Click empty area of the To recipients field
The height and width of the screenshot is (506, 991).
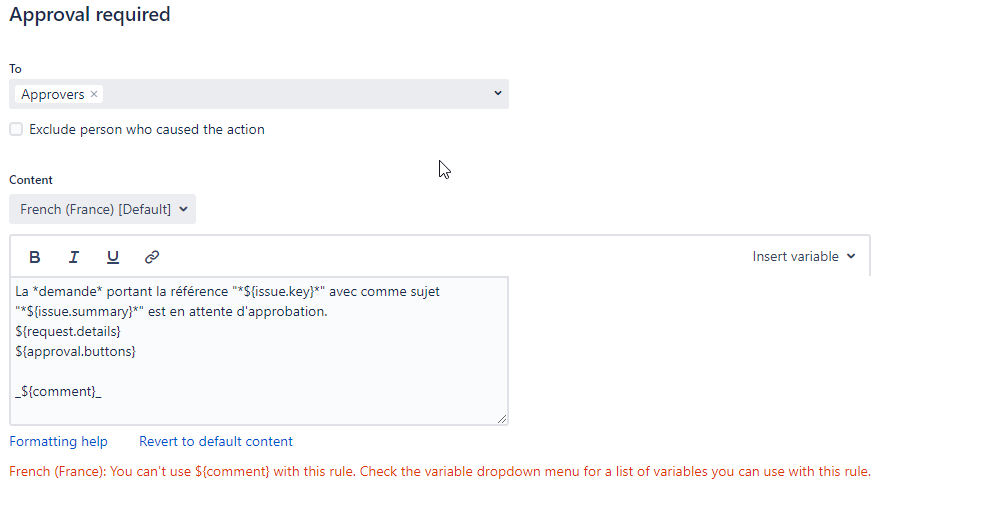[x=297, y=94]
